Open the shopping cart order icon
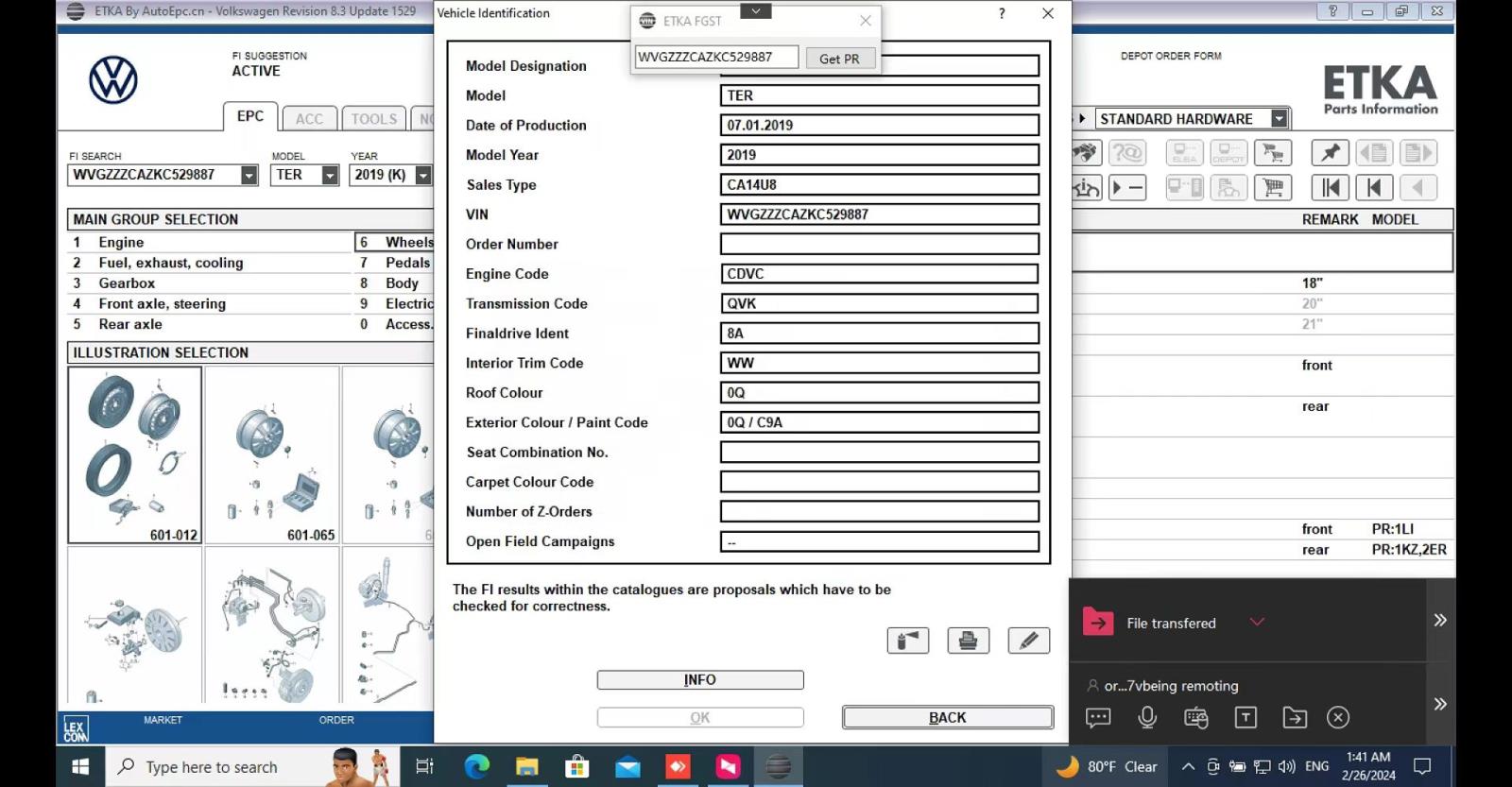1512x787 pixels. point(1274,187)
